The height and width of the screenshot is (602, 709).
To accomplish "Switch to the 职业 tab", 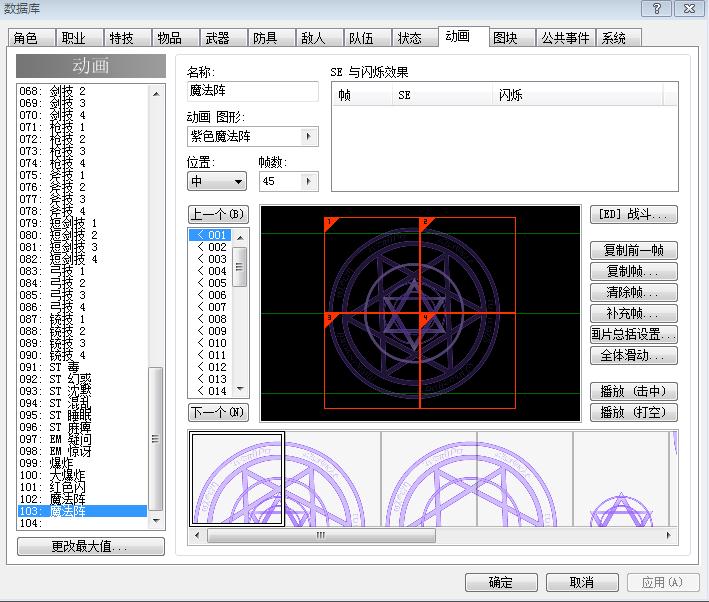I will pyautogui.click(x=79, y=38).
